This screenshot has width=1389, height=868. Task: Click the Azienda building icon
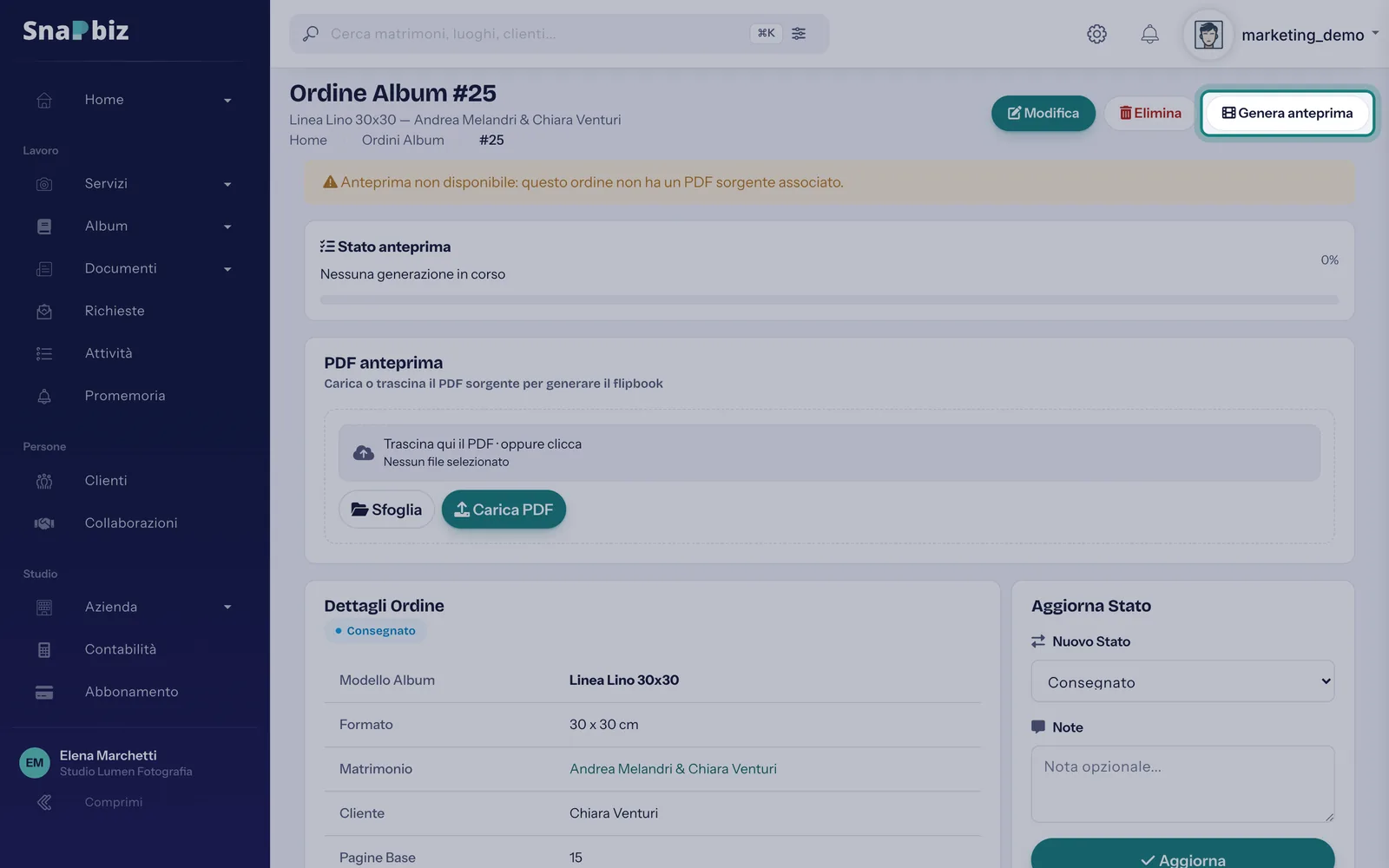(x=44, y=608)
